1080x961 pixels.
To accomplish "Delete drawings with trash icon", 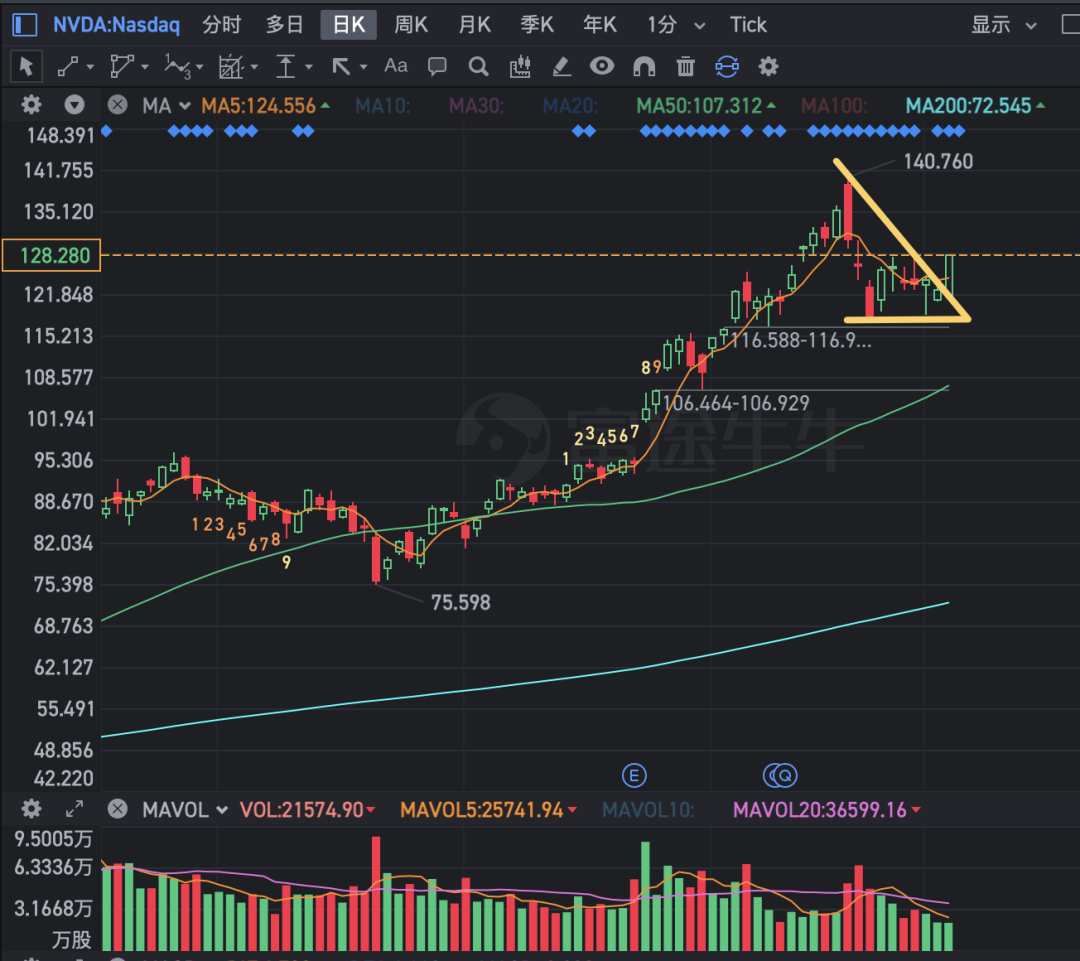I will point(685,67).
